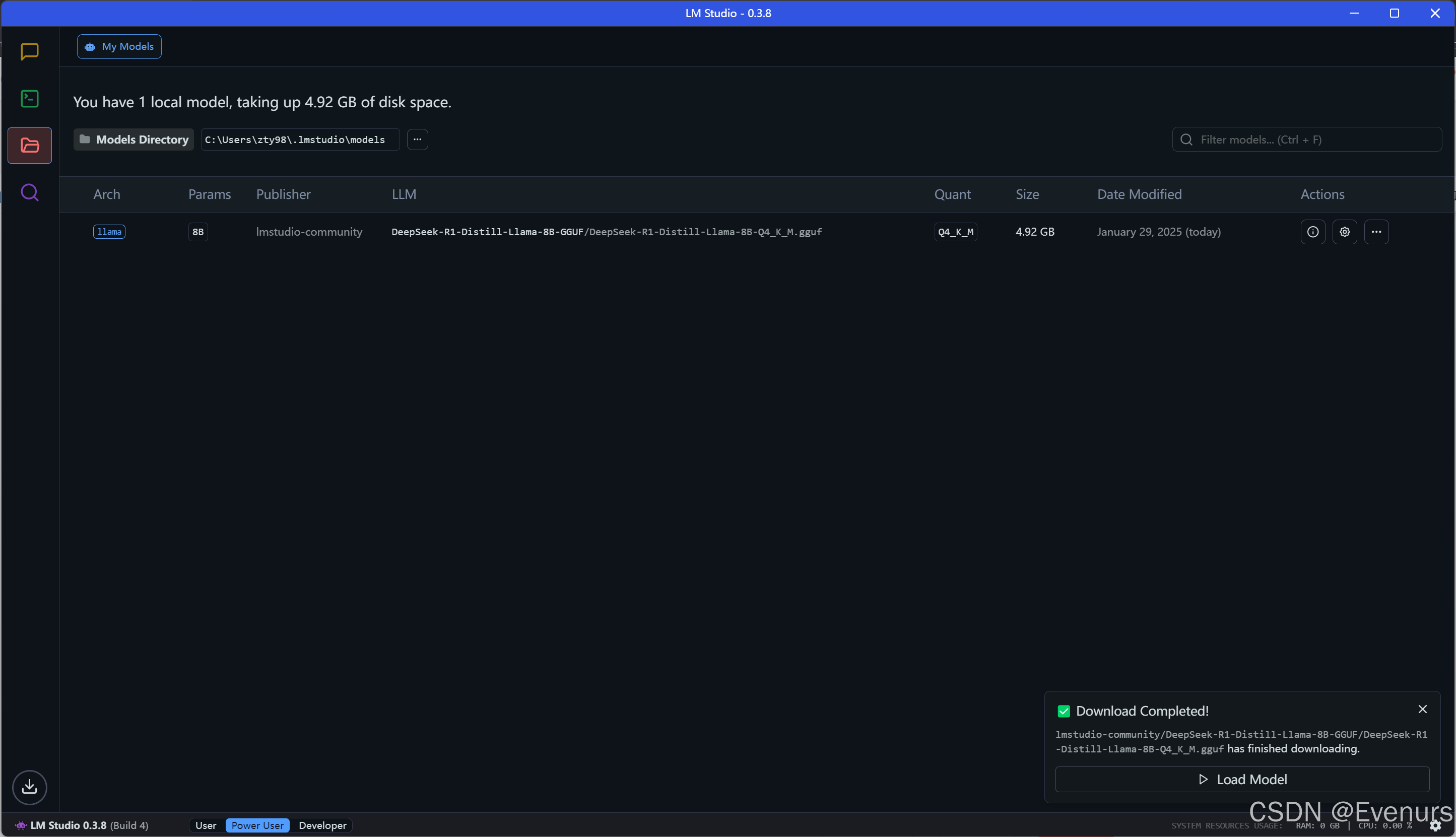The height and width of the screenshot is (837, 1456).
Task: Select Power User mode
Action: pos(257,825)
